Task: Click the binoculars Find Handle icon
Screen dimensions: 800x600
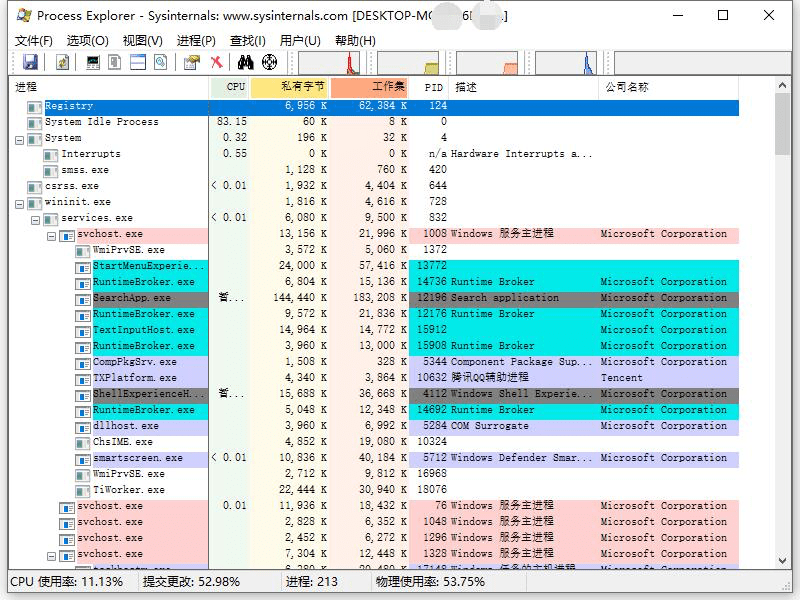Action: pyautogui.click(x=245, y=62)
